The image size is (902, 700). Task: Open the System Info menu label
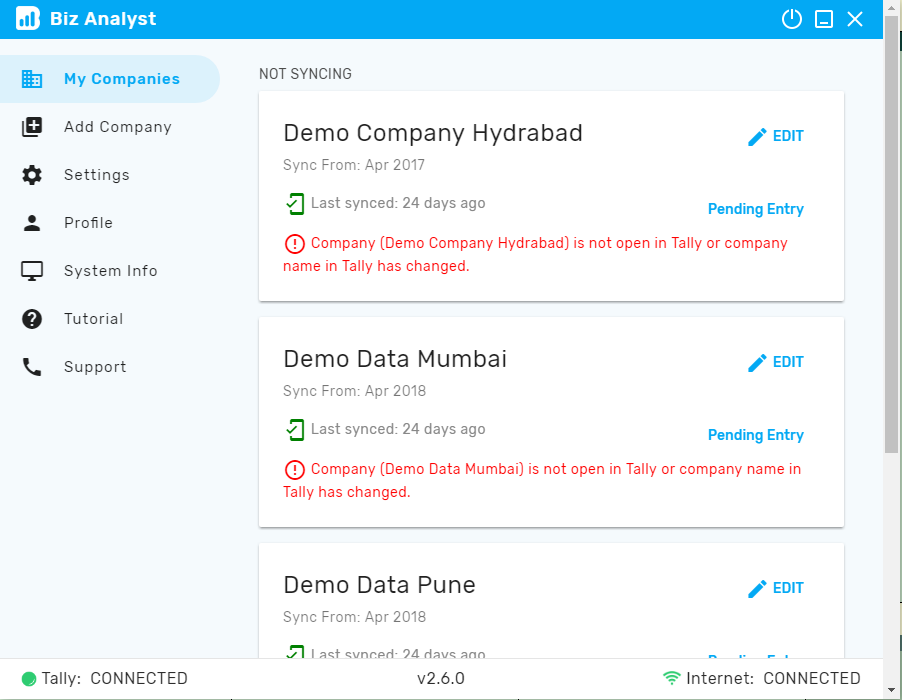pyautogui.click(x=110, y=271)
